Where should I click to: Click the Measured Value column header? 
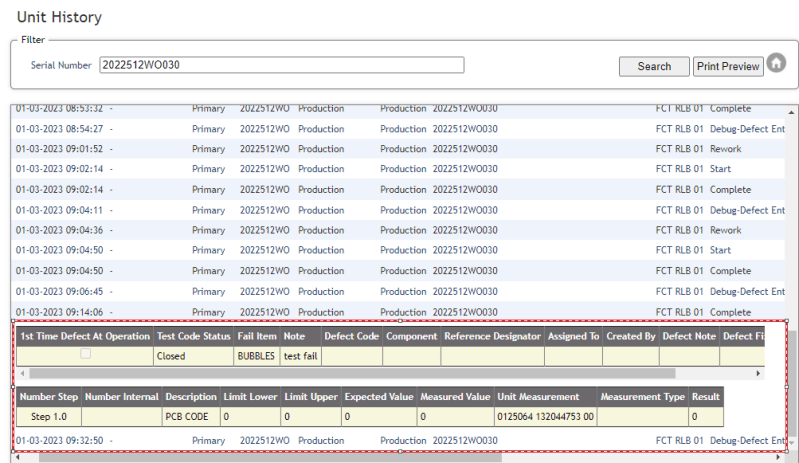pos(455,396)
